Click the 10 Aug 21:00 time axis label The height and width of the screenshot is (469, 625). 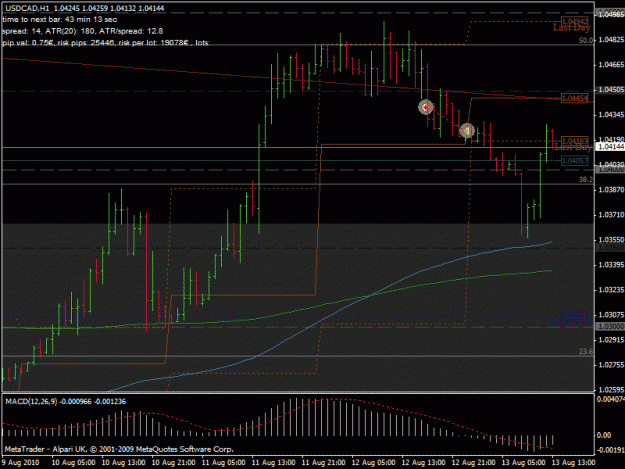click(x=174, y=463)
